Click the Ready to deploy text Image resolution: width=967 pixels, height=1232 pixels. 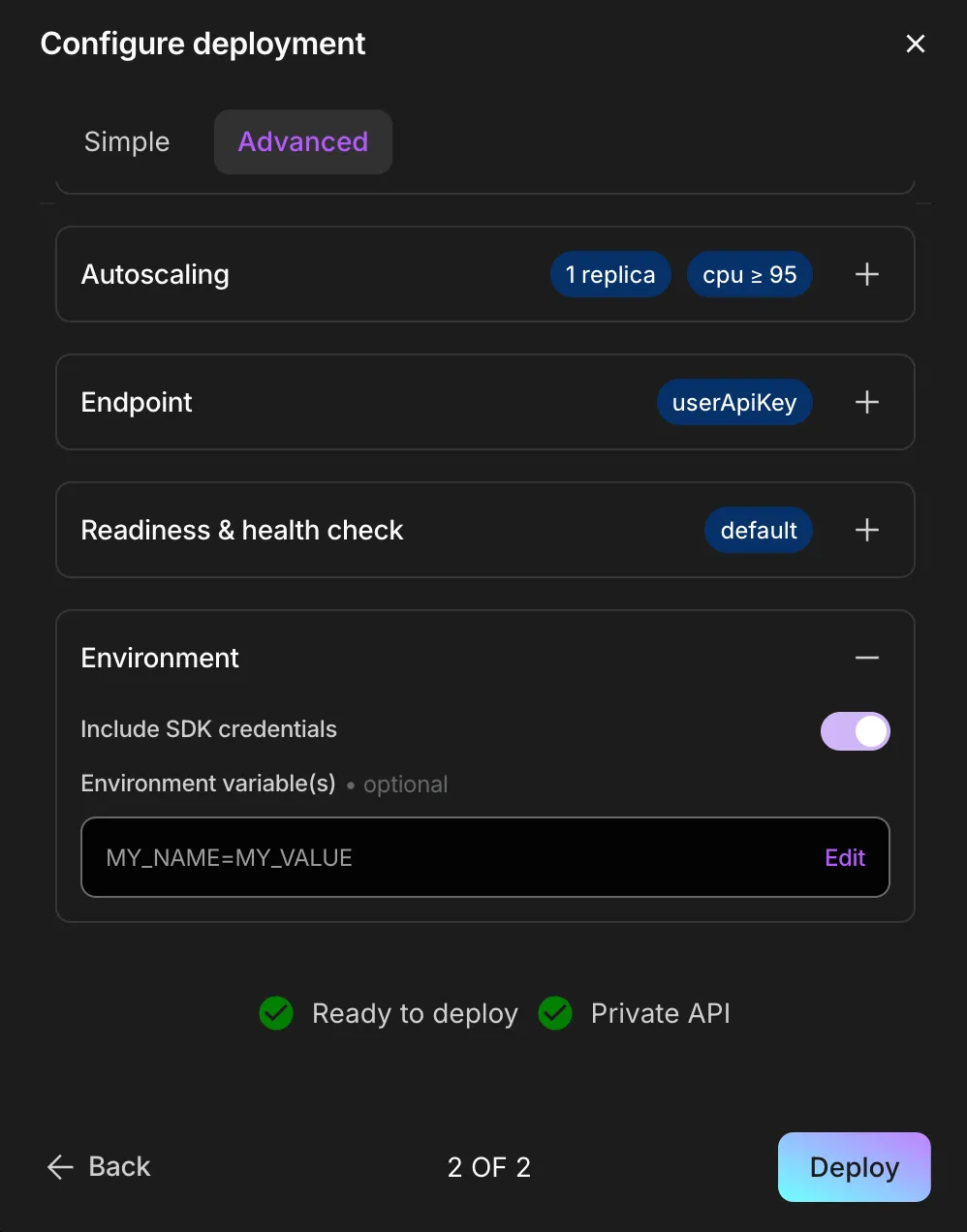tap(415, 1013)
